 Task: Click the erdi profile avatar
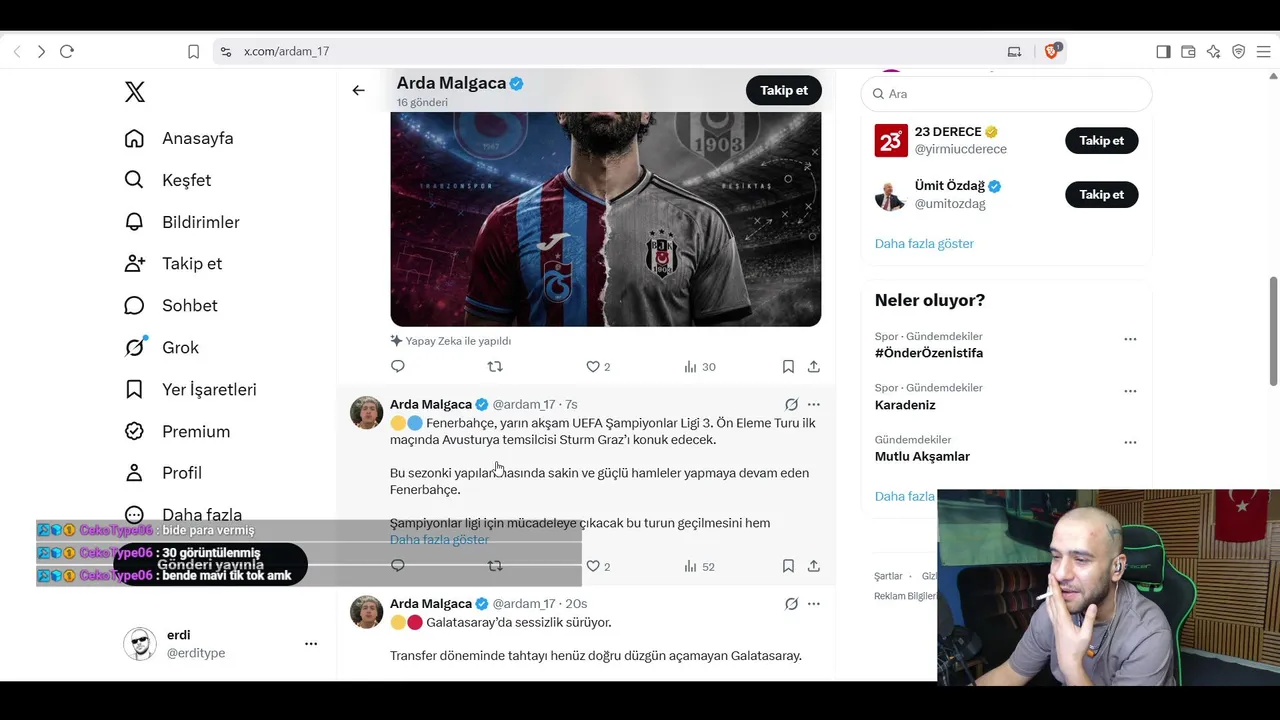tap(140, 644)
